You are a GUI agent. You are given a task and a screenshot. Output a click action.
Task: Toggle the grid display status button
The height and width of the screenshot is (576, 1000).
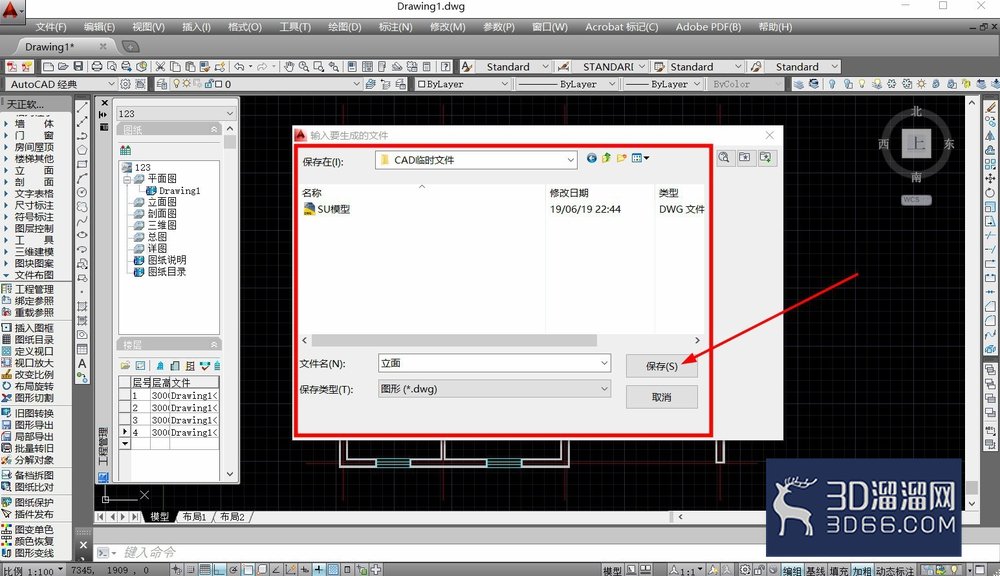(x=205, y=570)
